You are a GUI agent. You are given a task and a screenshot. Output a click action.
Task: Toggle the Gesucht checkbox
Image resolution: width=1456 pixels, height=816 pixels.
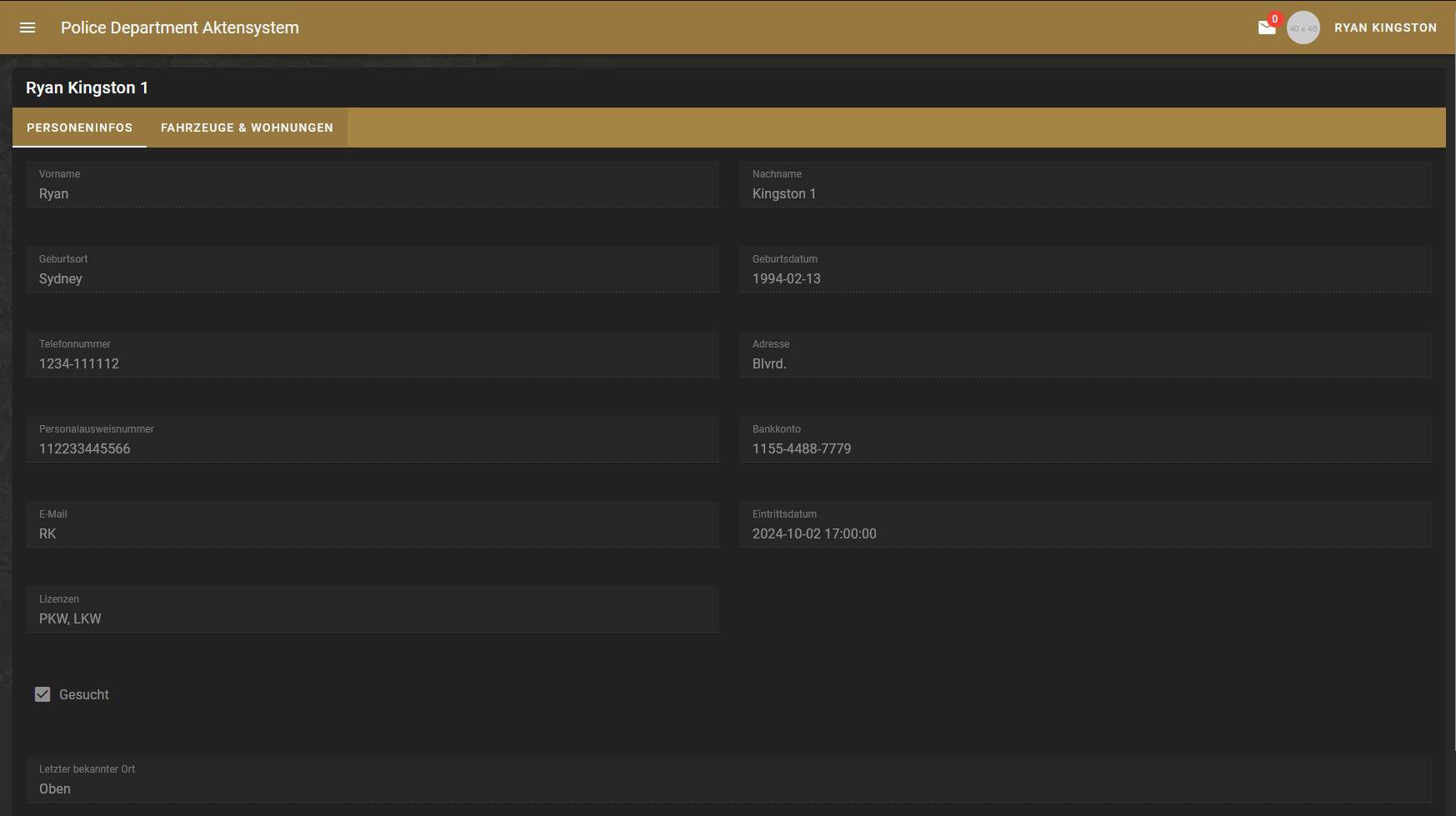pos(43,694)
